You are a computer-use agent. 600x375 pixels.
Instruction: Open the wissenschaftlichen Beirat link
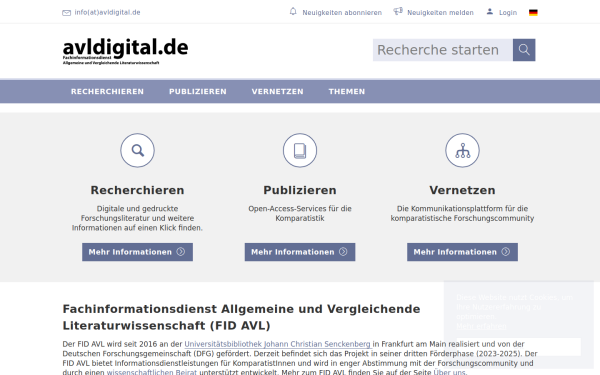(x=152, y=372)
